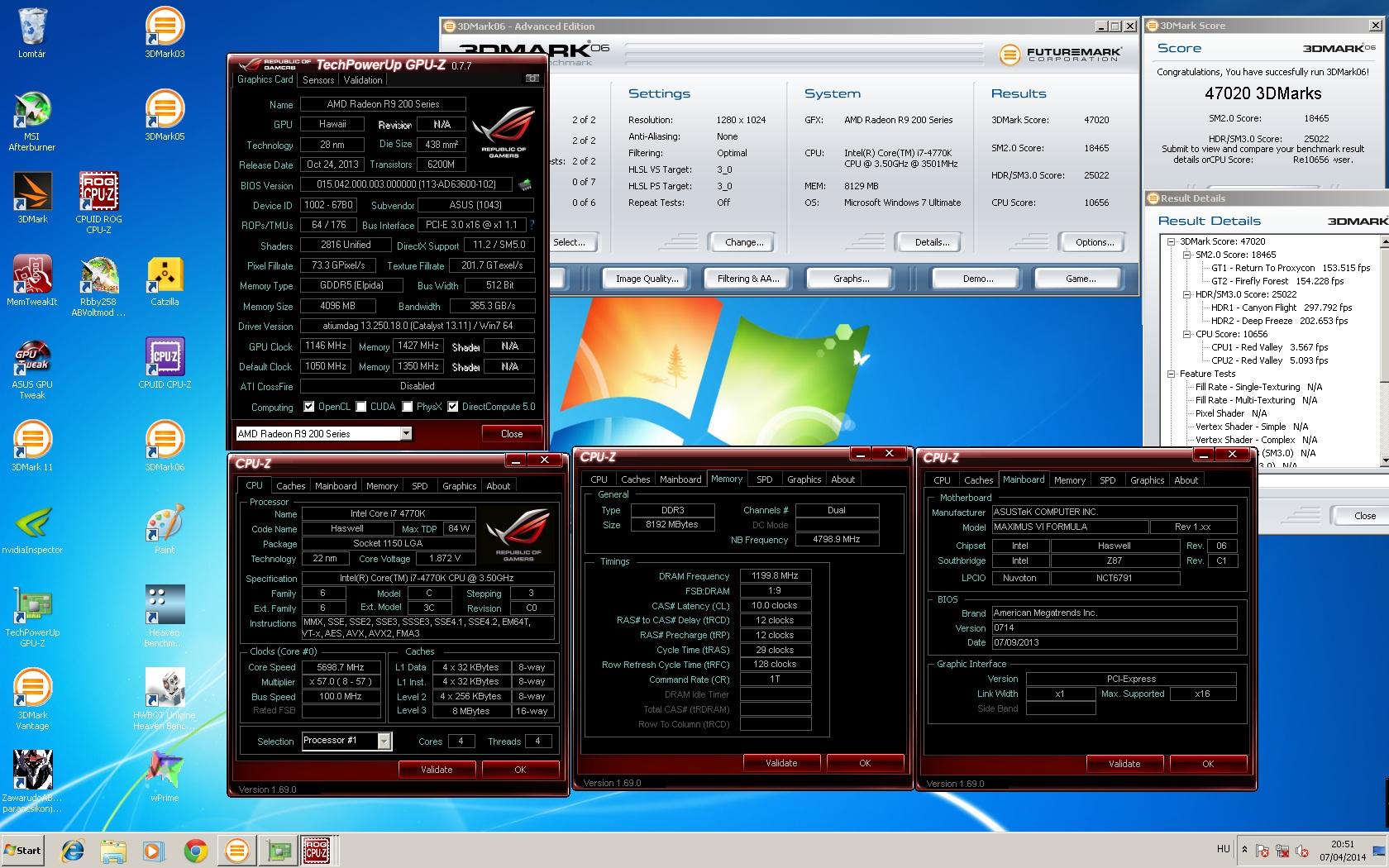Open the SPD tab in Memory CPU-Z window
The width and height of the screenshot is (1389, 868).
(765, 479)
